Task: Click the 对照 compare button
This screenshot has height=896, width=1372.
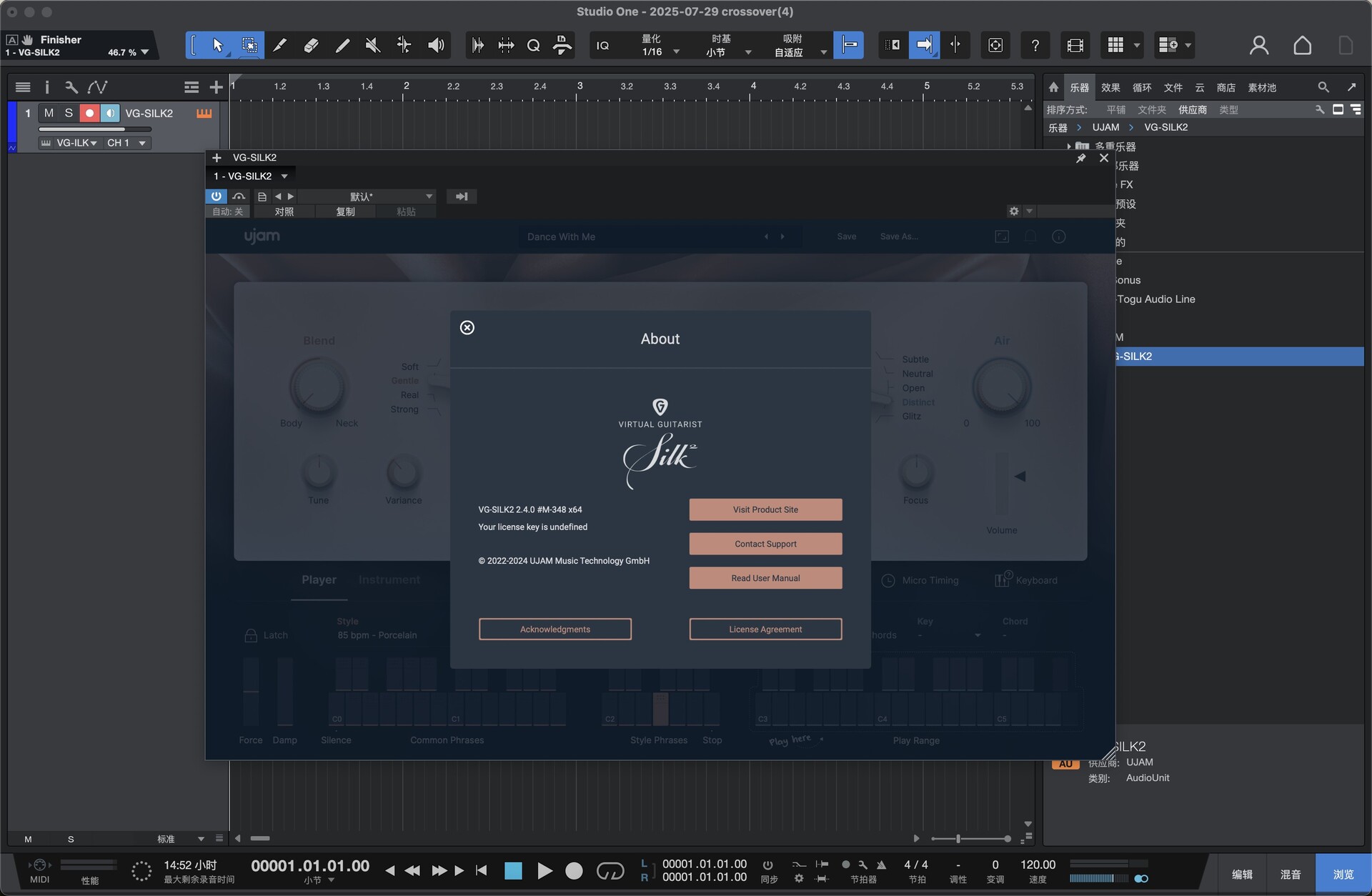Action: tap(284, 211)
